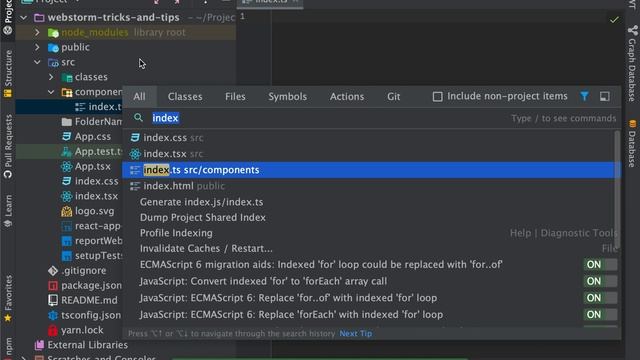Viewport: 640px width, 360px height.
Task: Open index.html public search result
Action: pos(371,186)
